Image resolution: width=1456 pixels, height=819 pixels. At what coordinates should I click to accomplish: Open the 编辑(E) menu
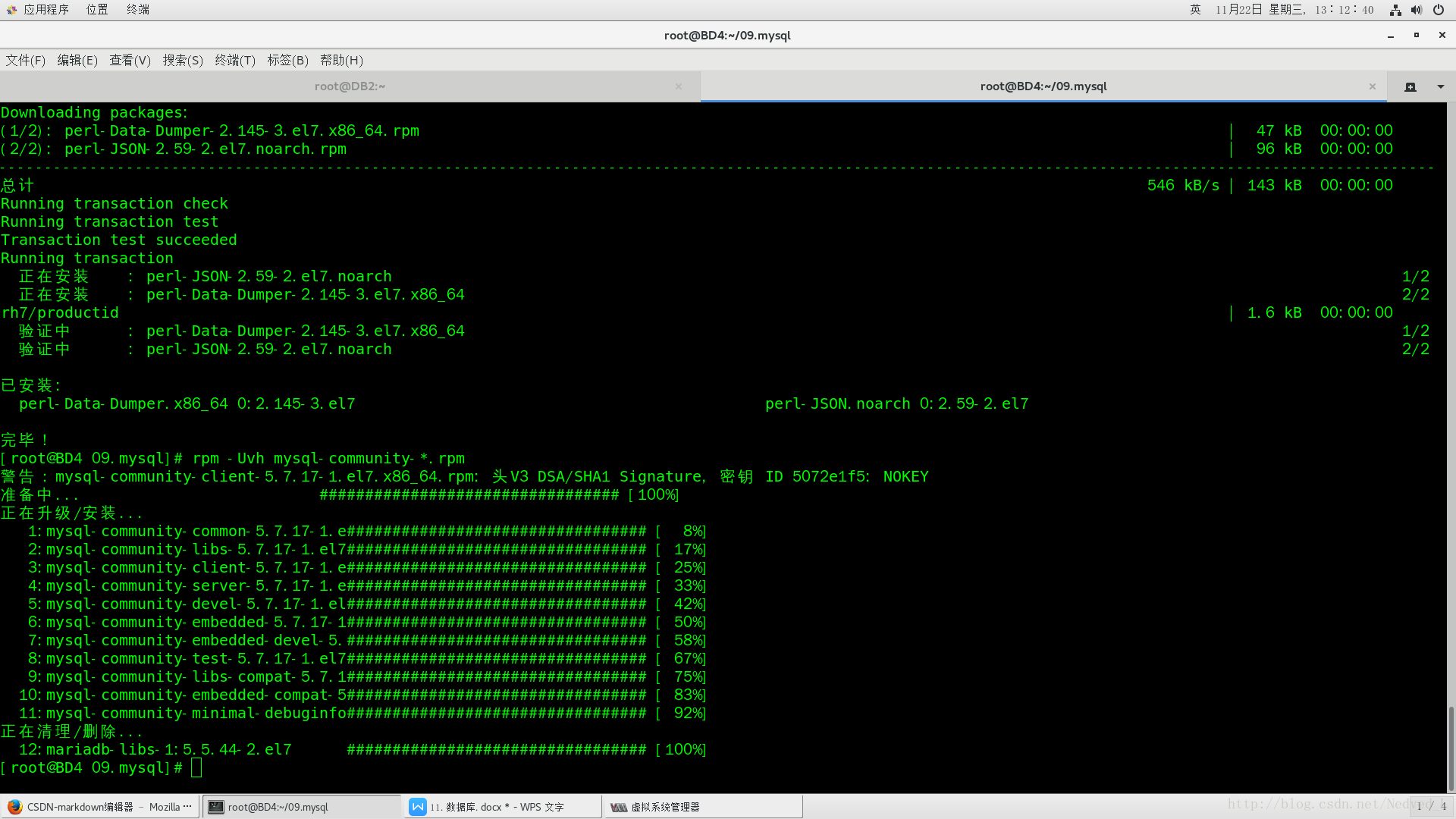77,60
